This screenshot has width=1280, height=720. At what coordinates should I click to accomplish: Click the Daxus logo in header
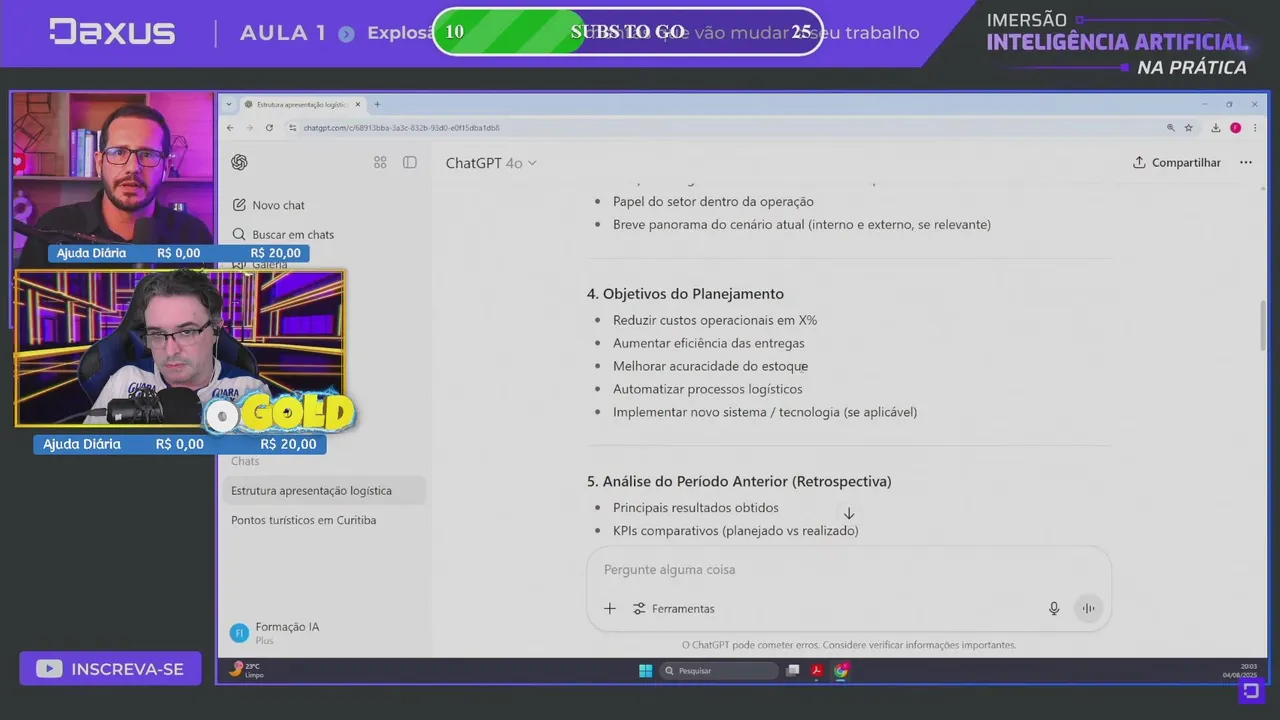[112, 32]
